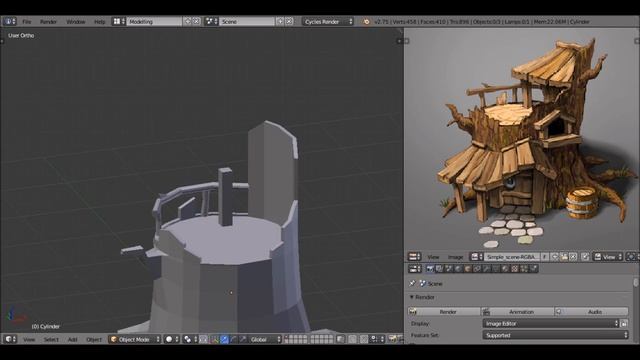
Task: Click the Scene name field in header
Action: coord(247,21)
